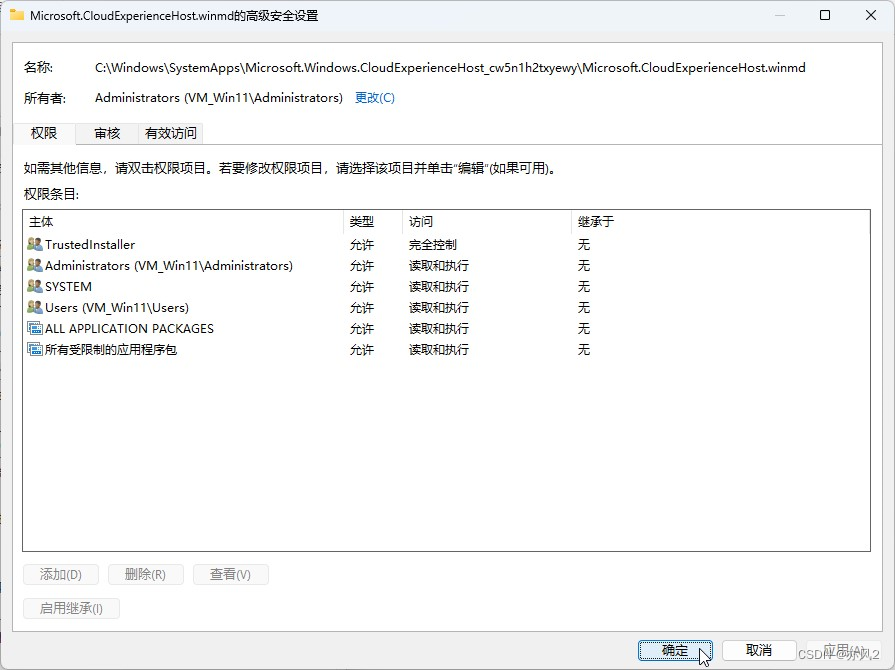
Task: Cancel with the 取消 button
Action: pyautogui.click(x=759, y=650)
